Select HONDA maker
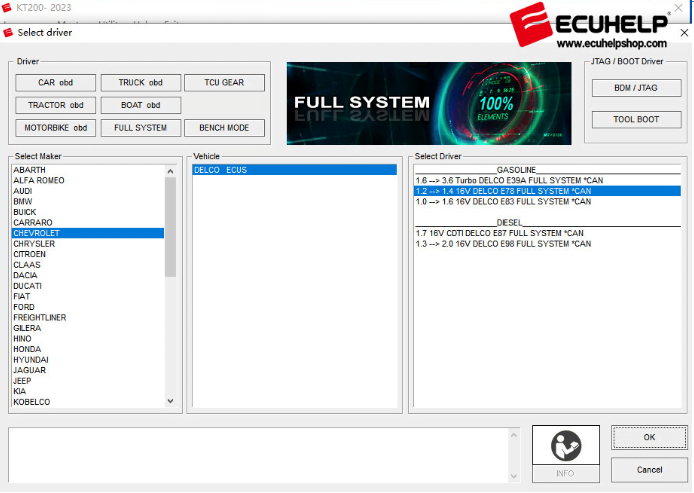The height and width of the screenshot is (493, 694). pyautogui.click(x=88, y=349)
